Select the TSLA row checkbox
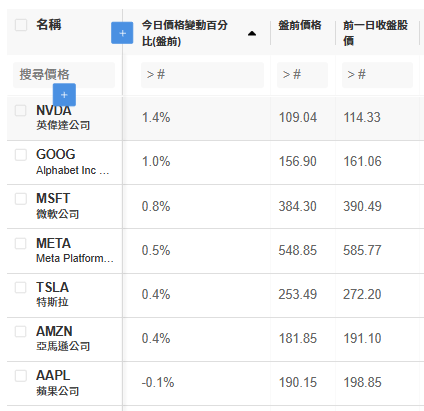424x411 pixels. (x=21, y=287)
